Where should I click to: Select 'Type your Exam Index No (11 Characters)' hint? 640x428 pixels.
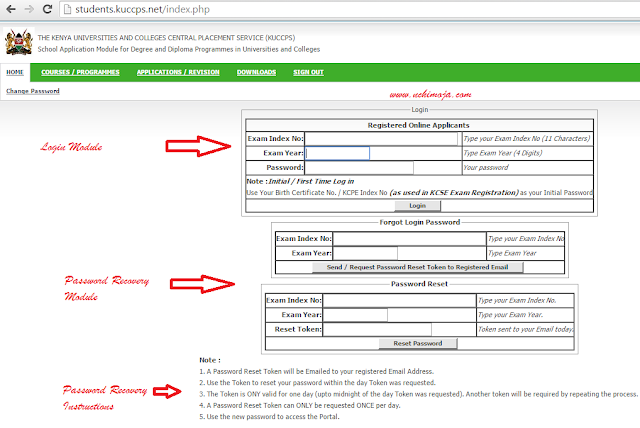[527, 139]
